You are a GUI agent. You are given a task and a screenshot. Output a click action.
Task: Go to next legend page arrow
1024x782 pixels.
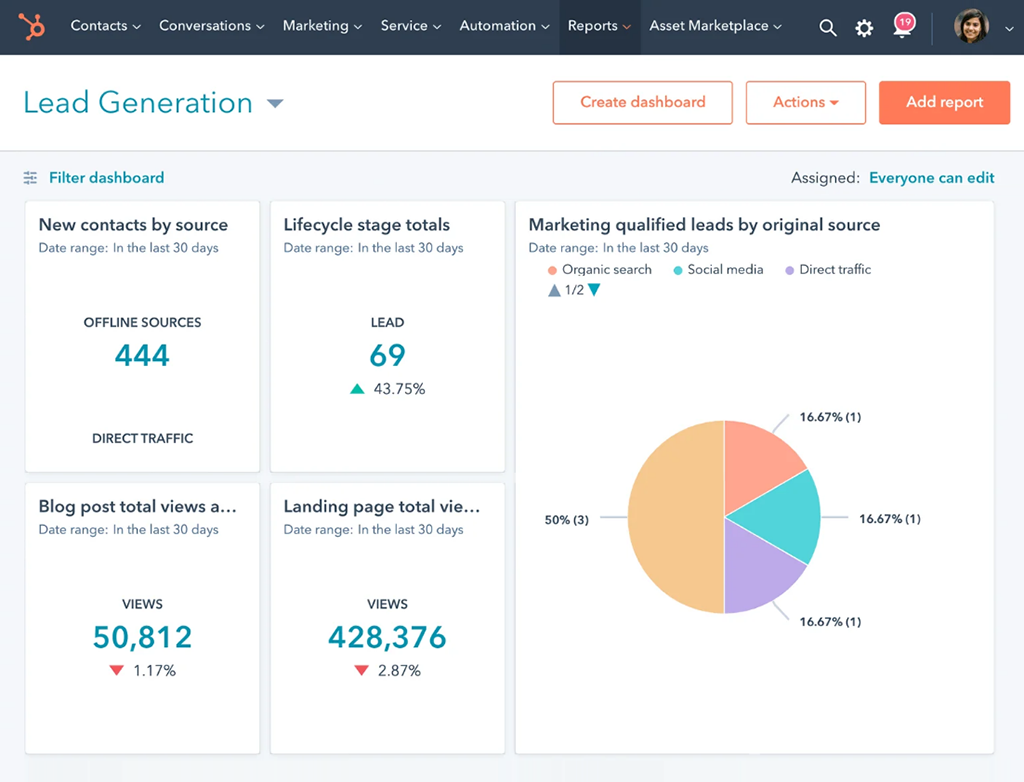coord(594,289)
